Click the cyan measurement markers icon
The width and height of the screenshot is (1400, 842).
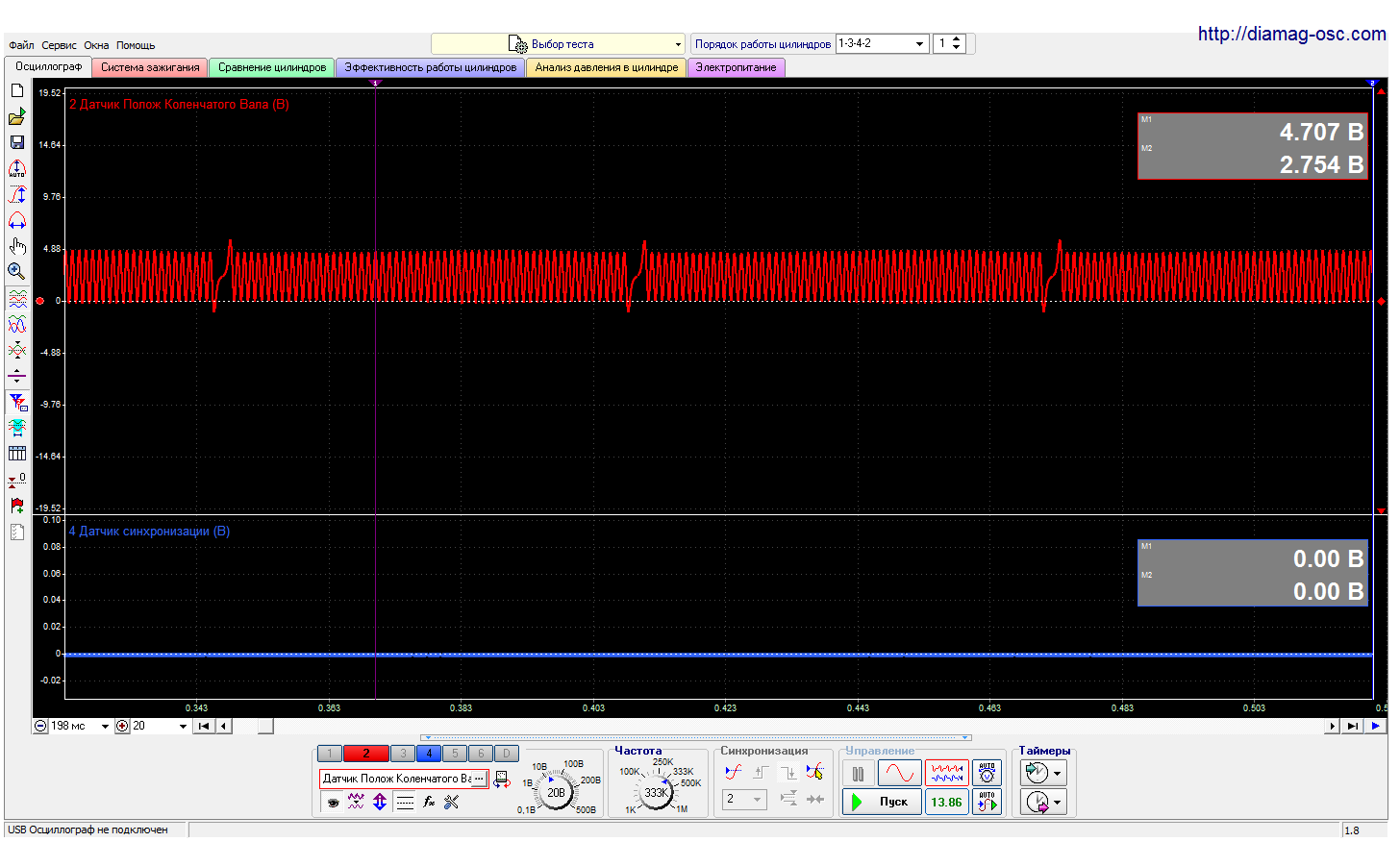click(x=17, y=428)
